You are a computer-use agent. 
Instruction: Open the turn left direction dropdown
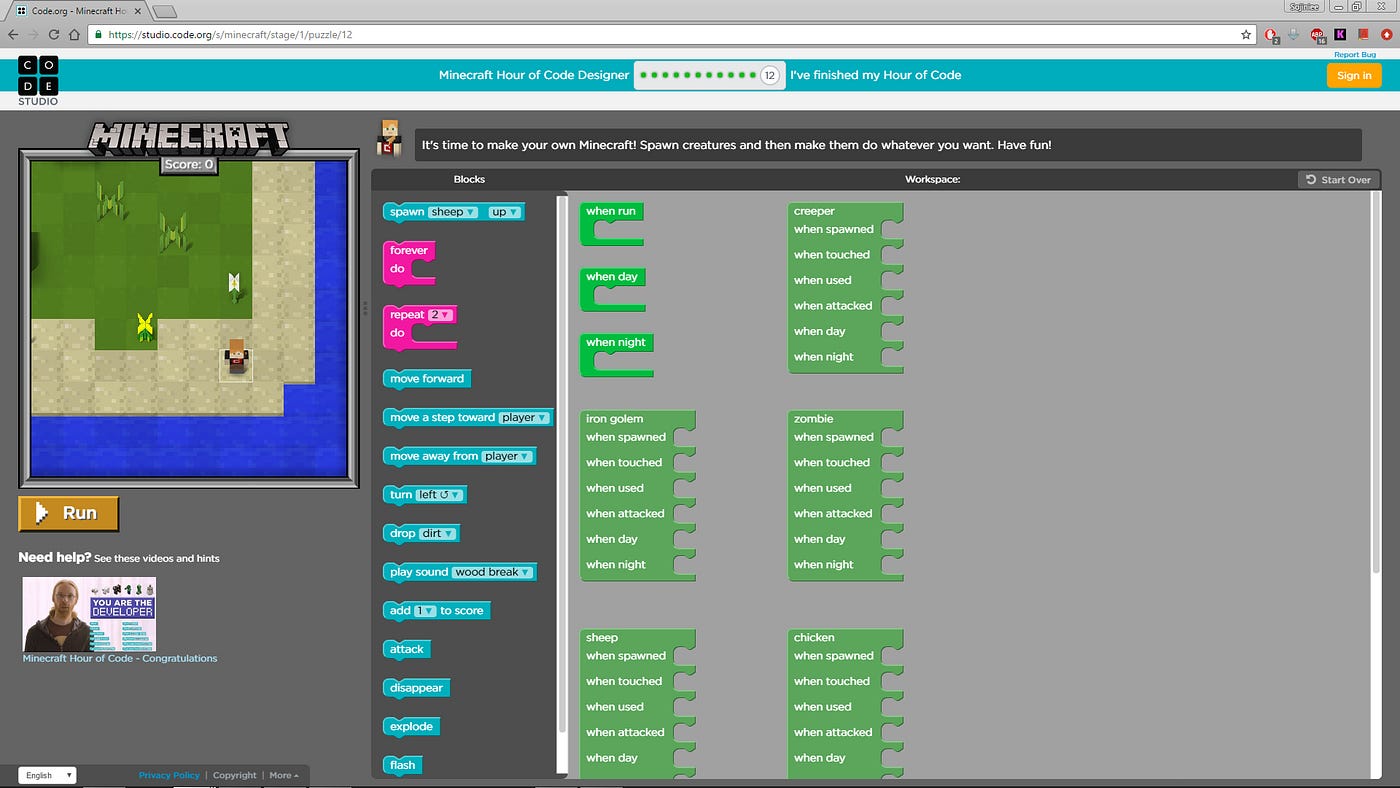tap(439, 494)
